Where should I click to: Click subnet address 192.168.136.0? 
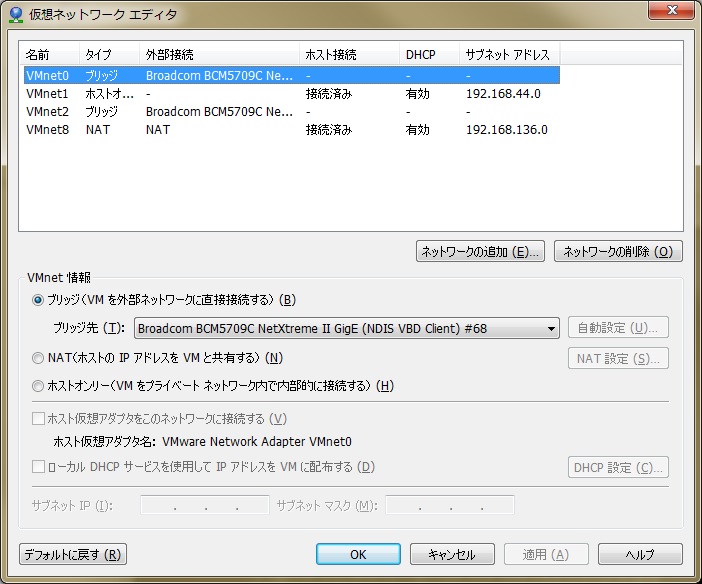pyautogui.click(x=507, y=129)
